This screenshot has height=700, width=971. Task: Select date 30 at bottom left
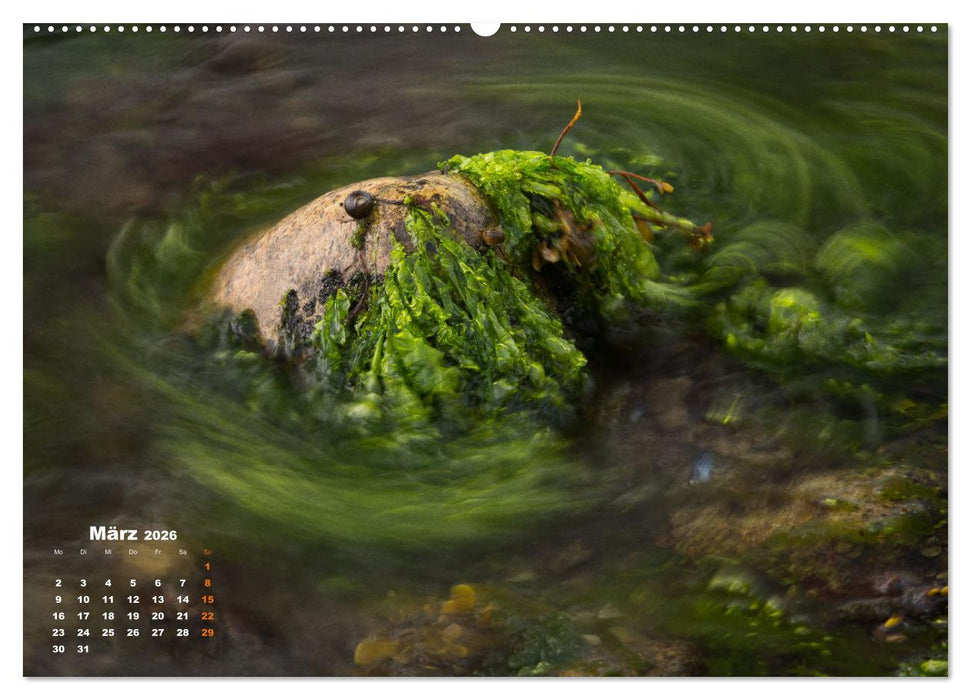pyautogui.click(x=57, y=649)
